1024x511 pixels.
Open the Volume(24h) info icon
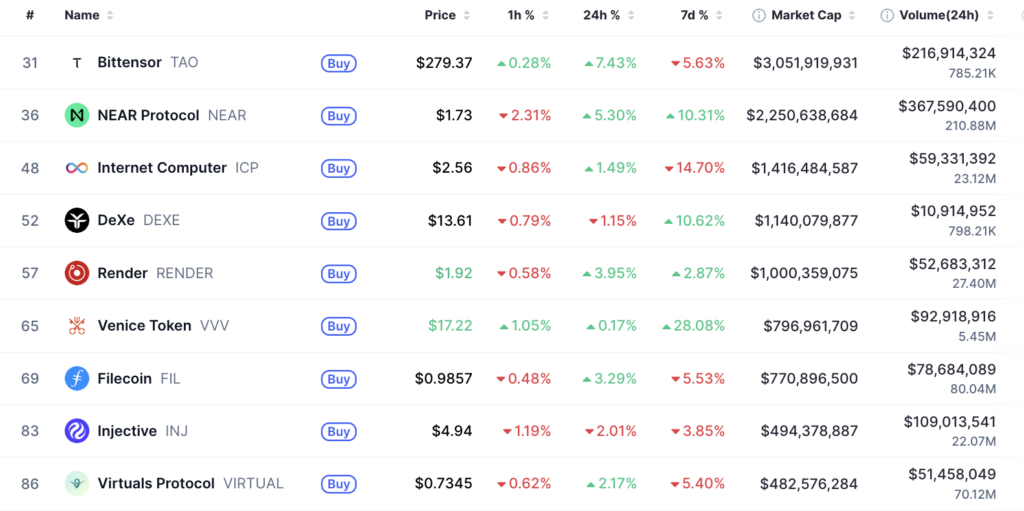(887, 16)
